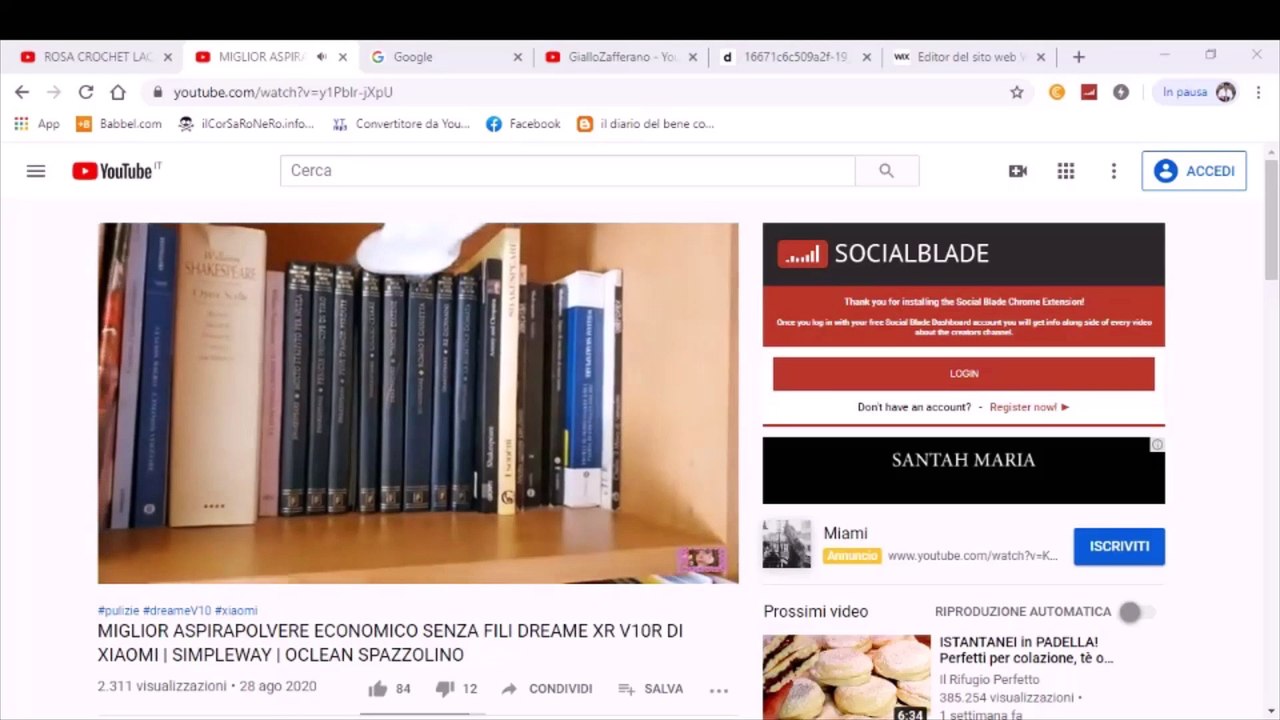Open ilCorSaRoNeRo.info bookmark
The image size is (1280, 720).
click(246, 124)
